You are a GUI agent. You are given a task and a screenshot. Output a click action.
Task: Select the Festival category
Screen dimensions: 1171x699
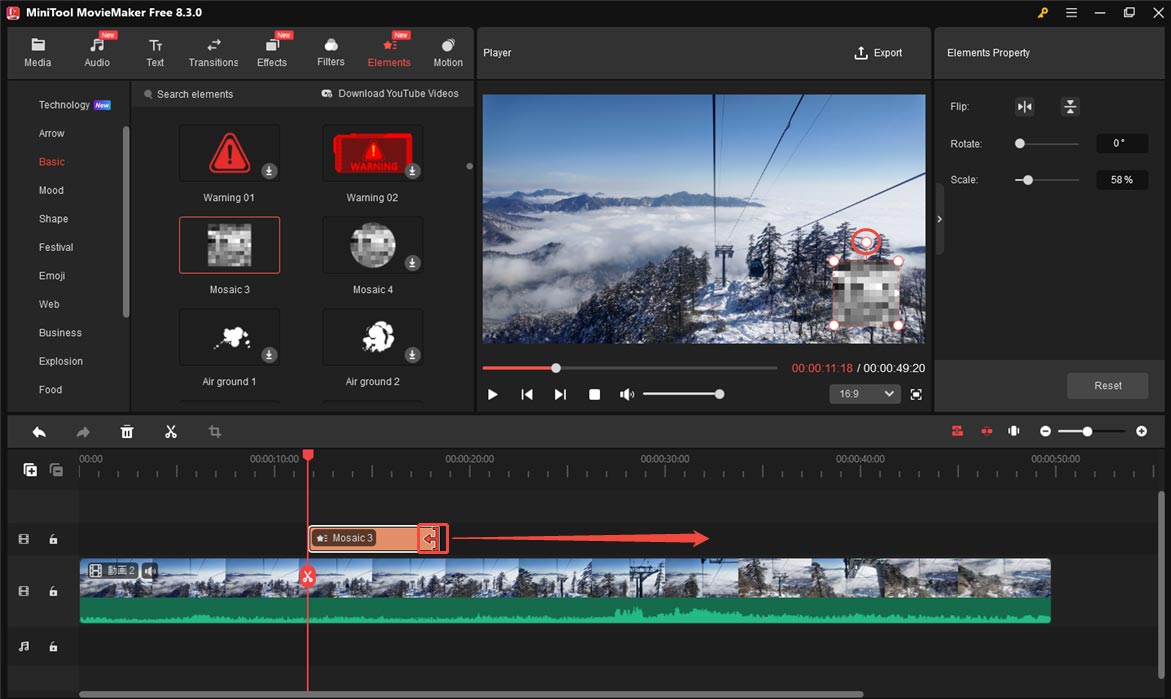click(56, 247)
